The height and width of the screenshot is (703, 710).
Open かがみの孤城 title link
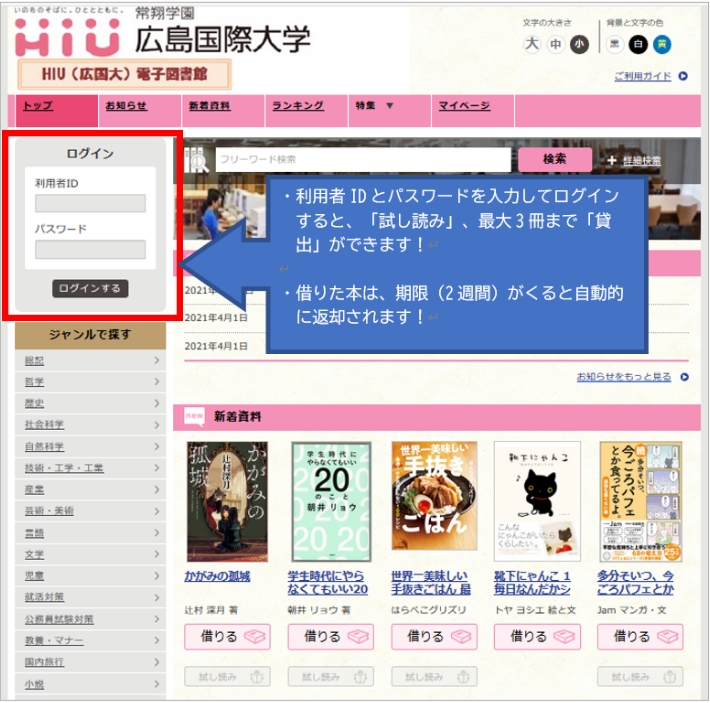pyautogui.click(x=217, y=576)
